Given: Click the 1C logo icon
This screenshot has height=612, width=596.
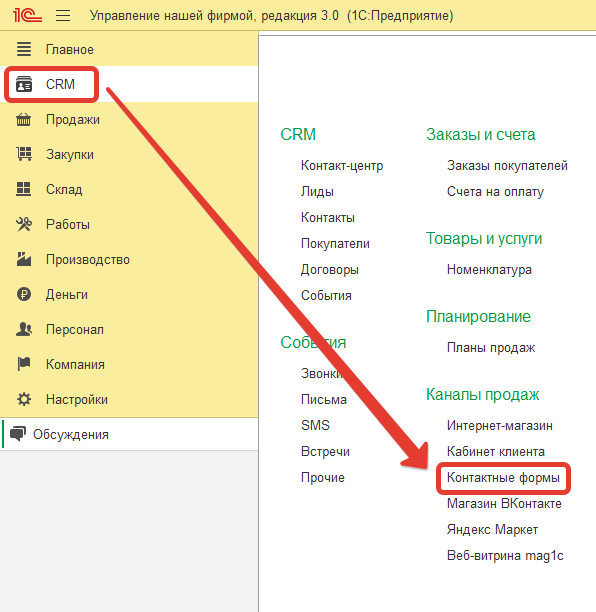Looking at the screenshot, I should (27, 16).
